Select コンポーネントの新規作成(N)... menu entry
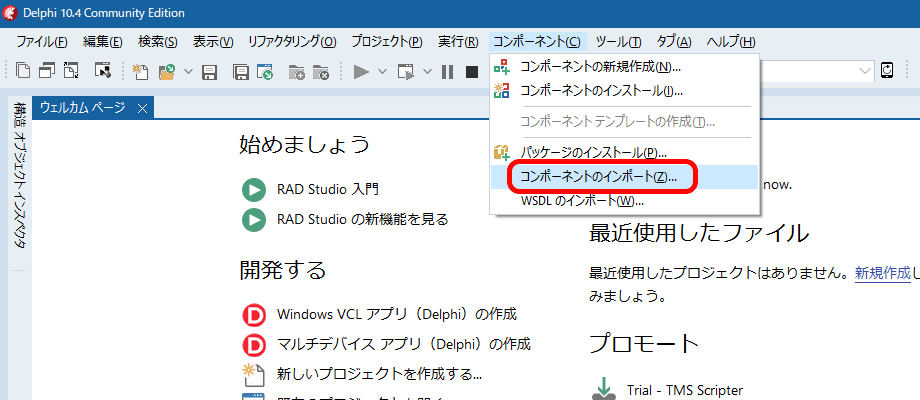920x400 pixels. coord(625,66)
